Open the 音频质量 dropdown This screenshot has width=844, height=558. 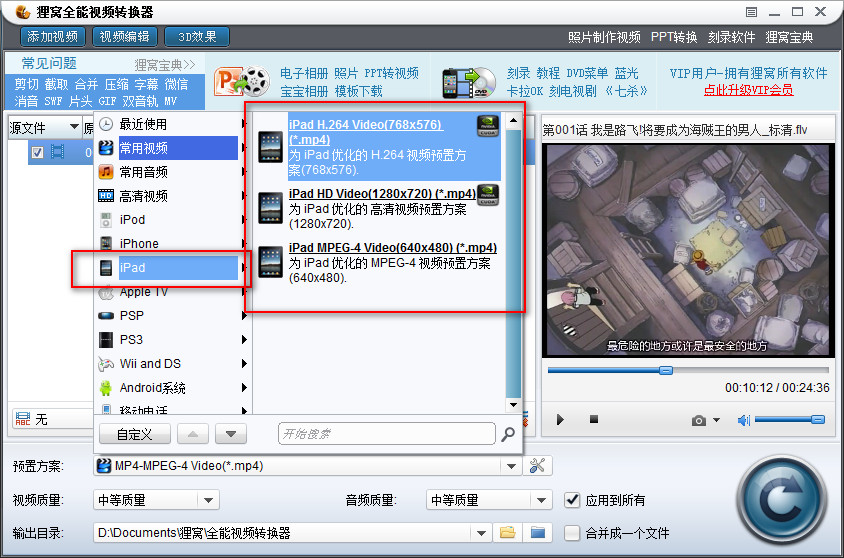point(541,500)
